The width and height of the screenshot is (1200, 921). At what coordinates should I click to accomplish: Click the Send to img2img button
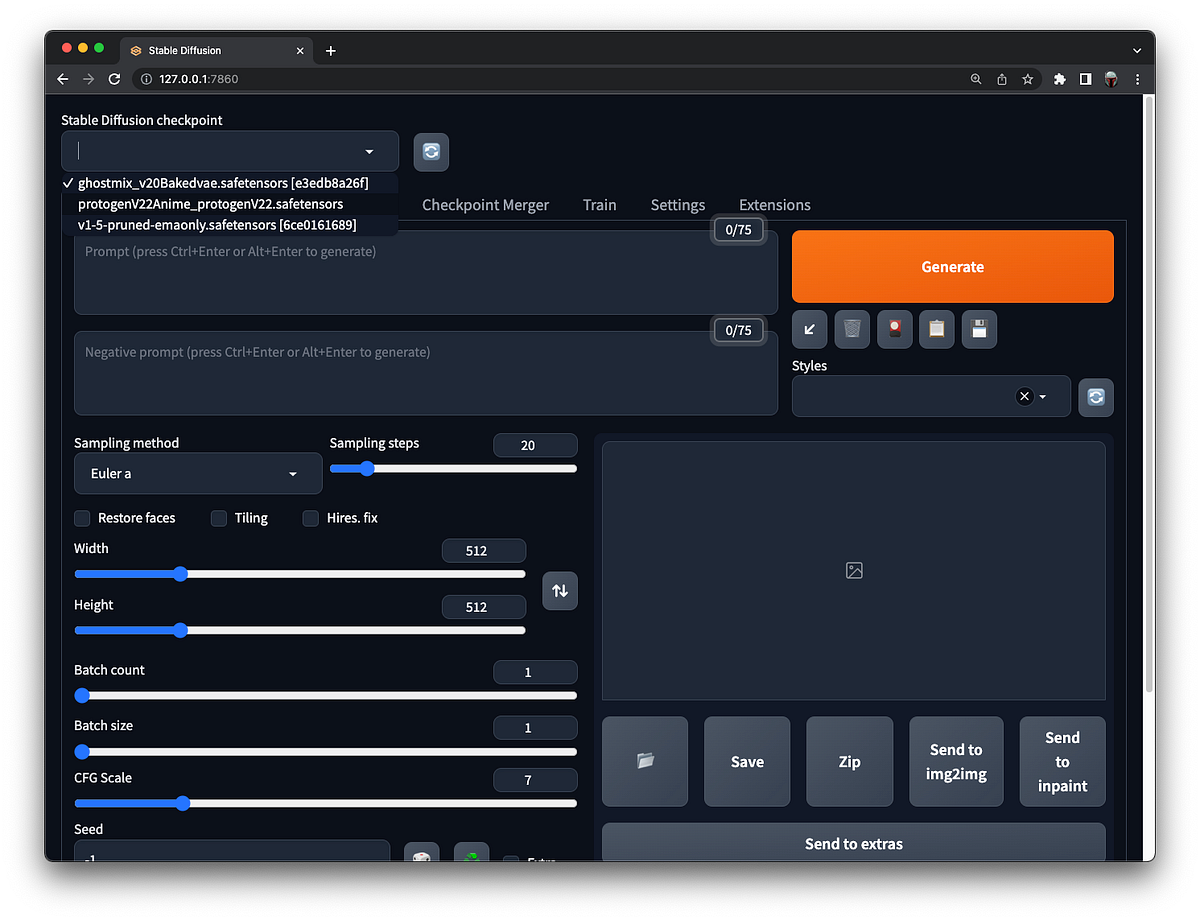click(x=956, y=761)
